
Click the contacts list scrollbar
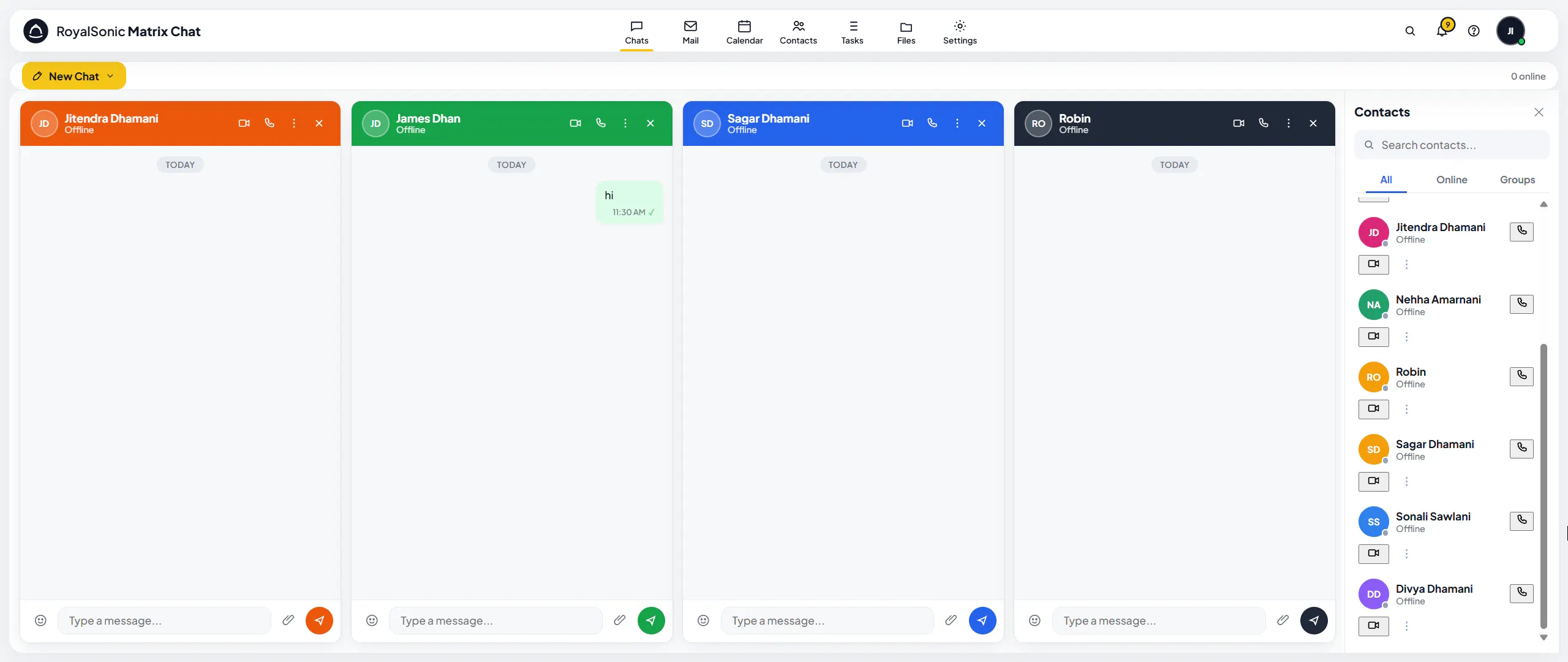click(1543, 485)
